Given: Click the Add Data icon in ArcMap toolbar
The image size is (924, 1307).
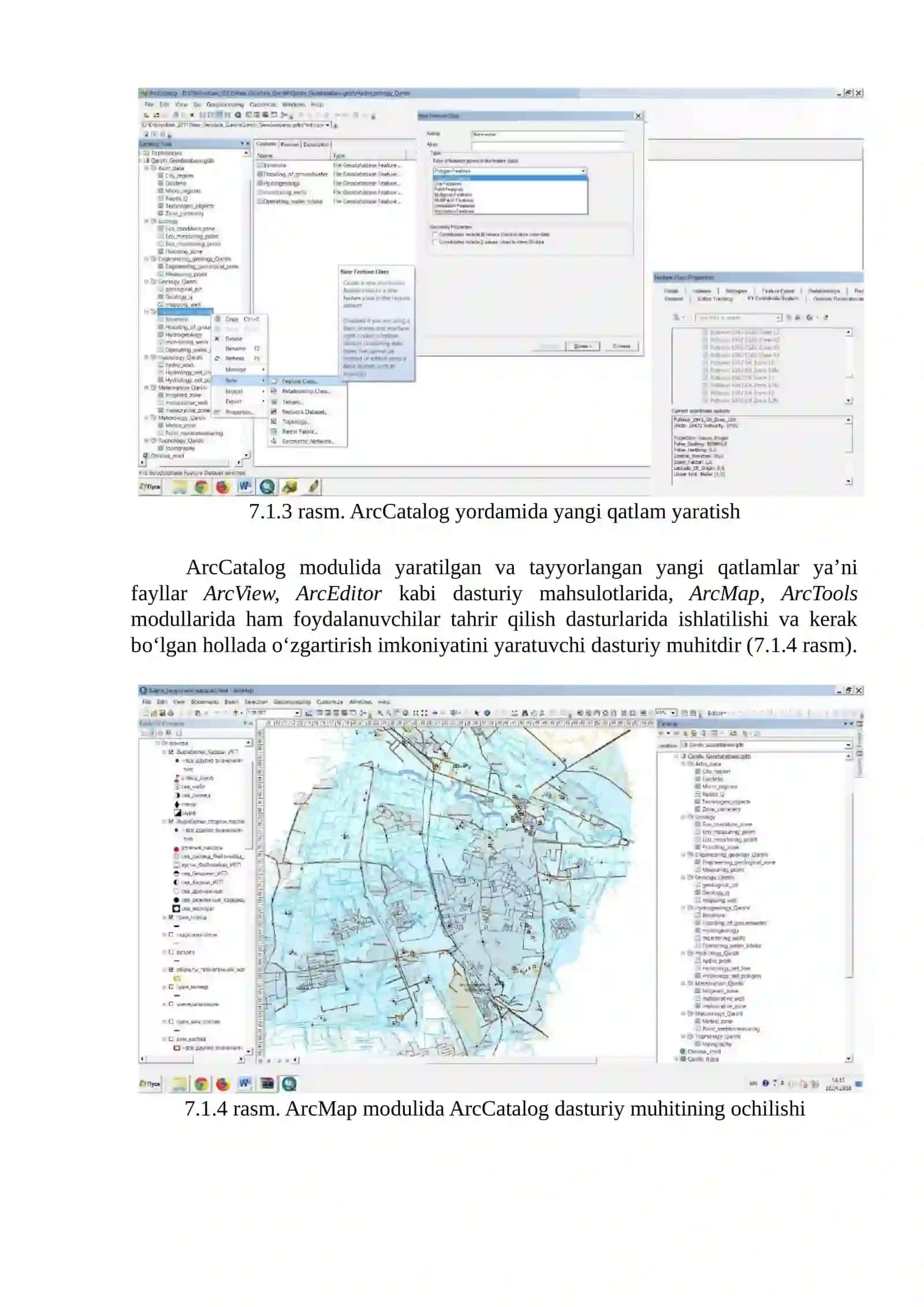Looking at the screenshot, I should click(x=236, y=713).
